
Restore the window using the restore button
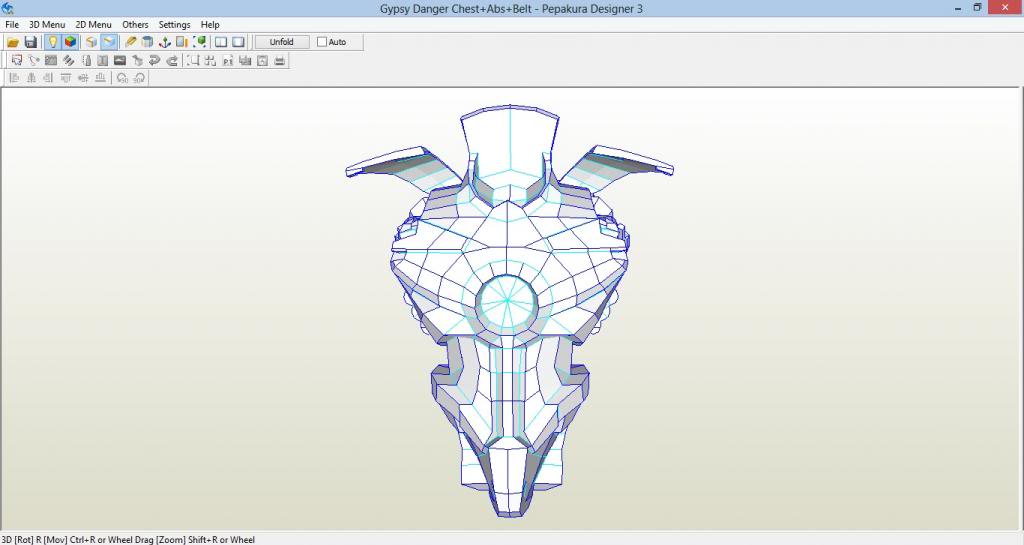coord(977,8)
